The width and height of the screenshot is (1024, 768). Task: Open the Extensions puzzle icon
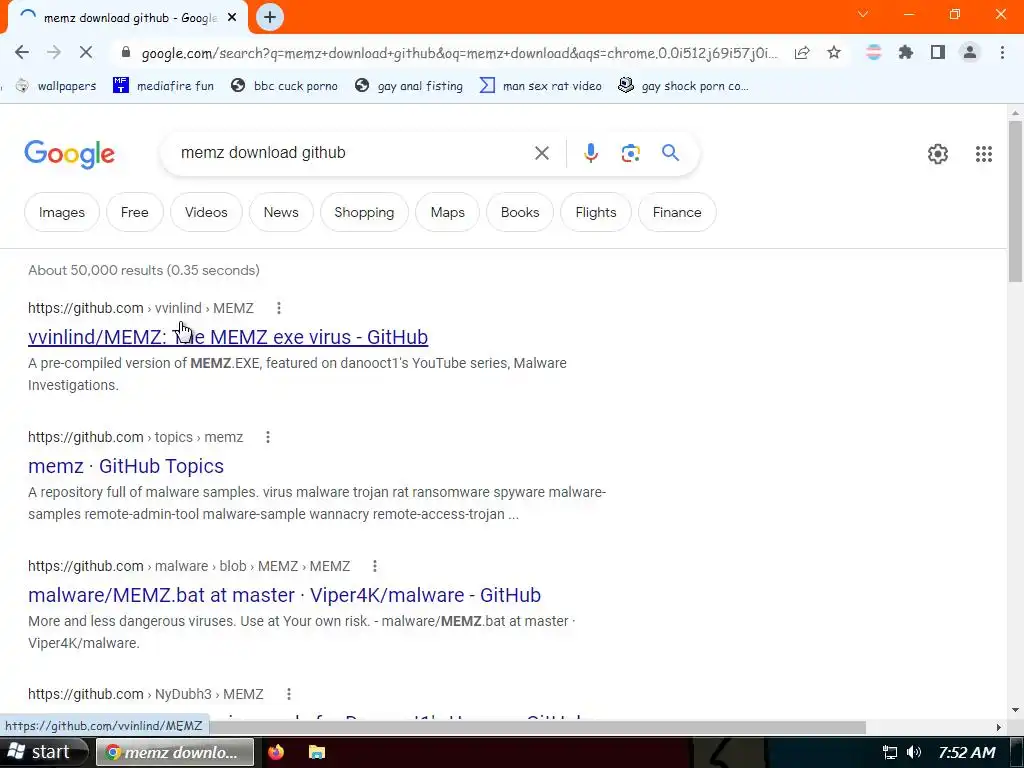coord(906,52)
